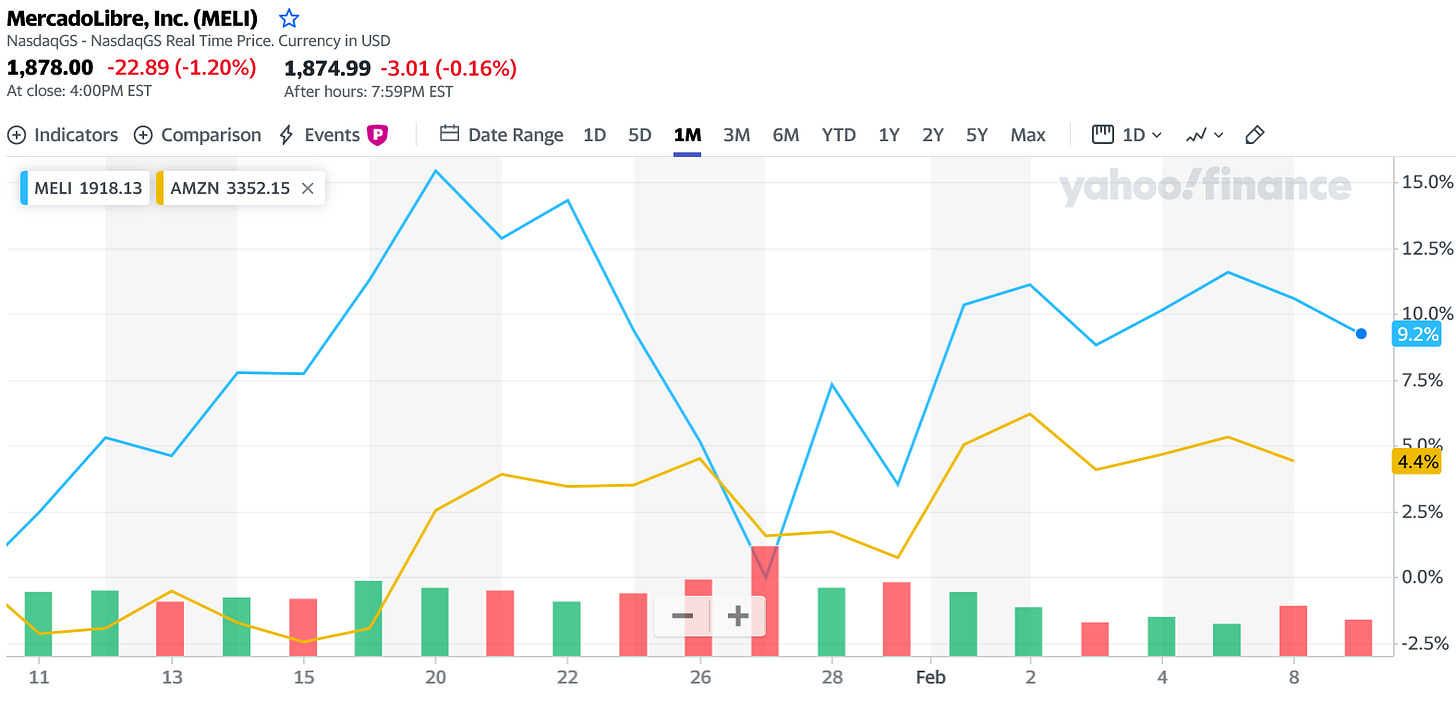
Task: Open the Events menu
Action: click(332, 135)
